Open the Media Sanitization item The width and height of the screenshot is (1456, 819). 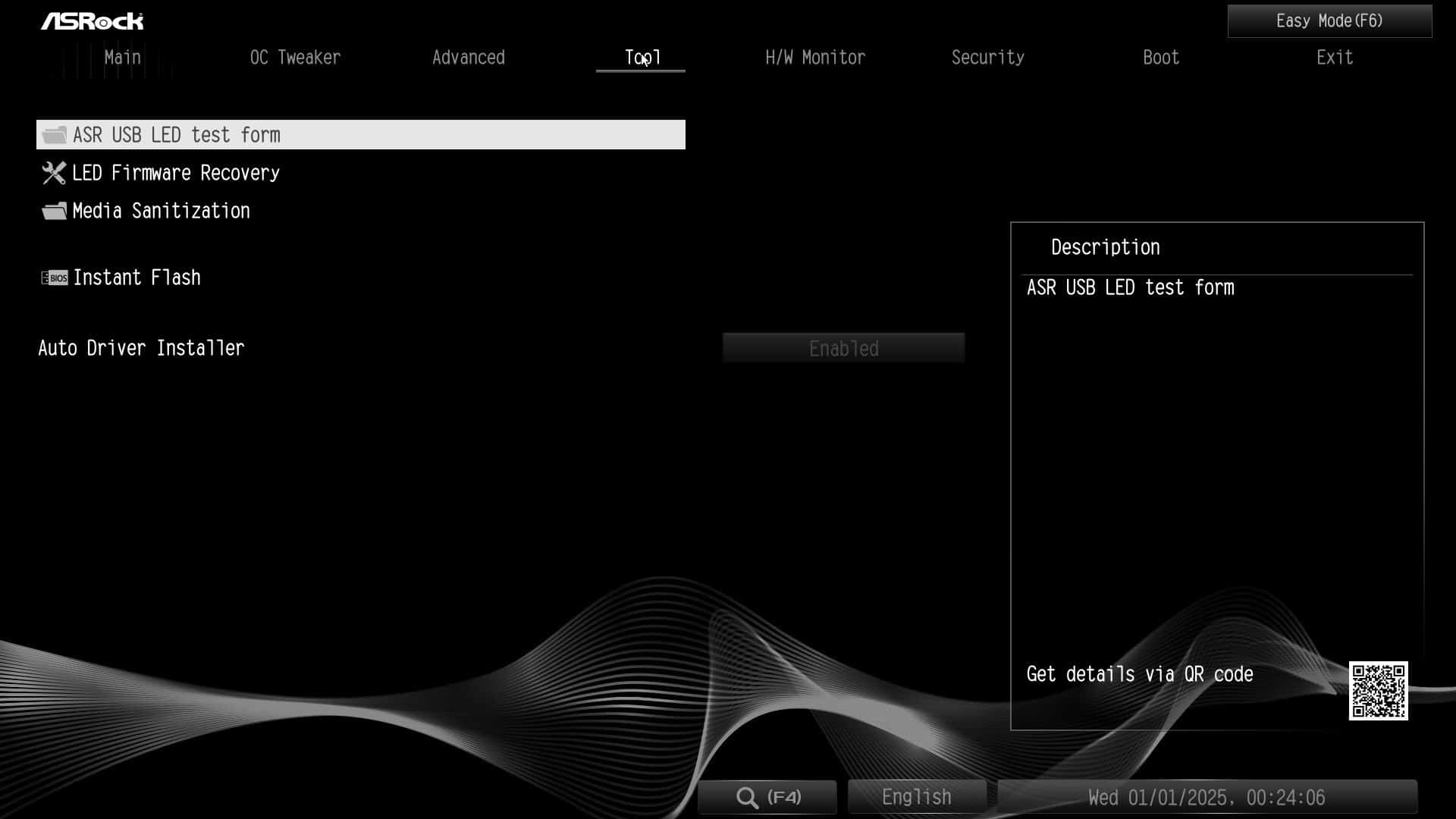click(x=161, y=211)
